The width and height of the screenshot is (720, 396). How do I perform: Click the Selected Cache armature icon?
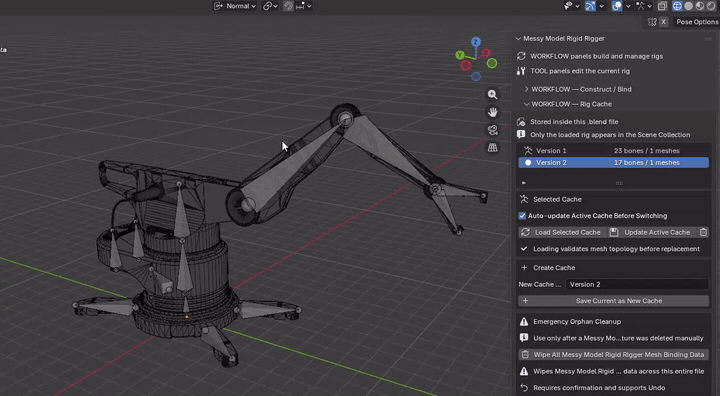524,199
